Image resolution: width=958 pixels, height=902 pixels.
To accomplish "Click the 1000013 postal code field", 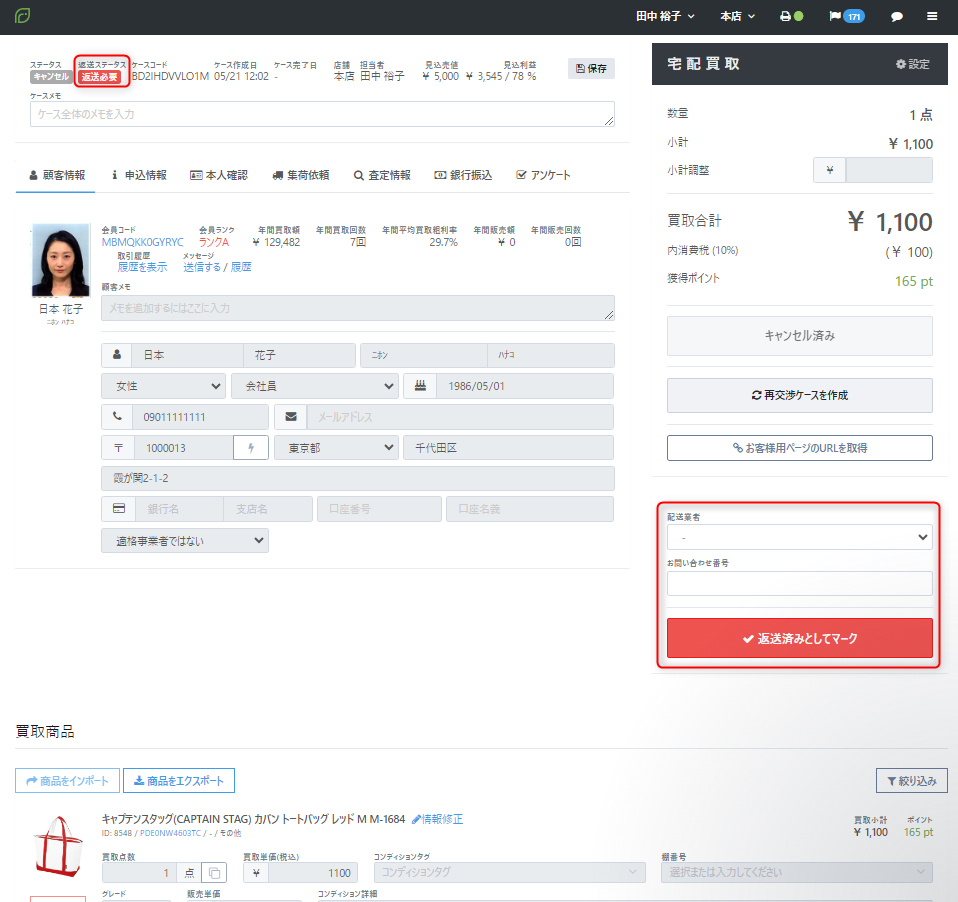I will coord(184,448).
